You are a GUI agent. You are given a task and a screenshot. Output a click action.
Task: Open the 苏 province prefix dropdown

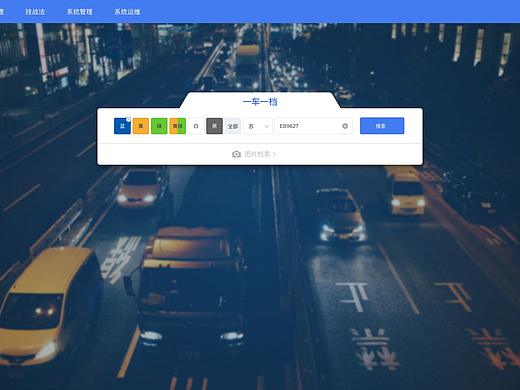pyautogui.click(x=258, y=126)
